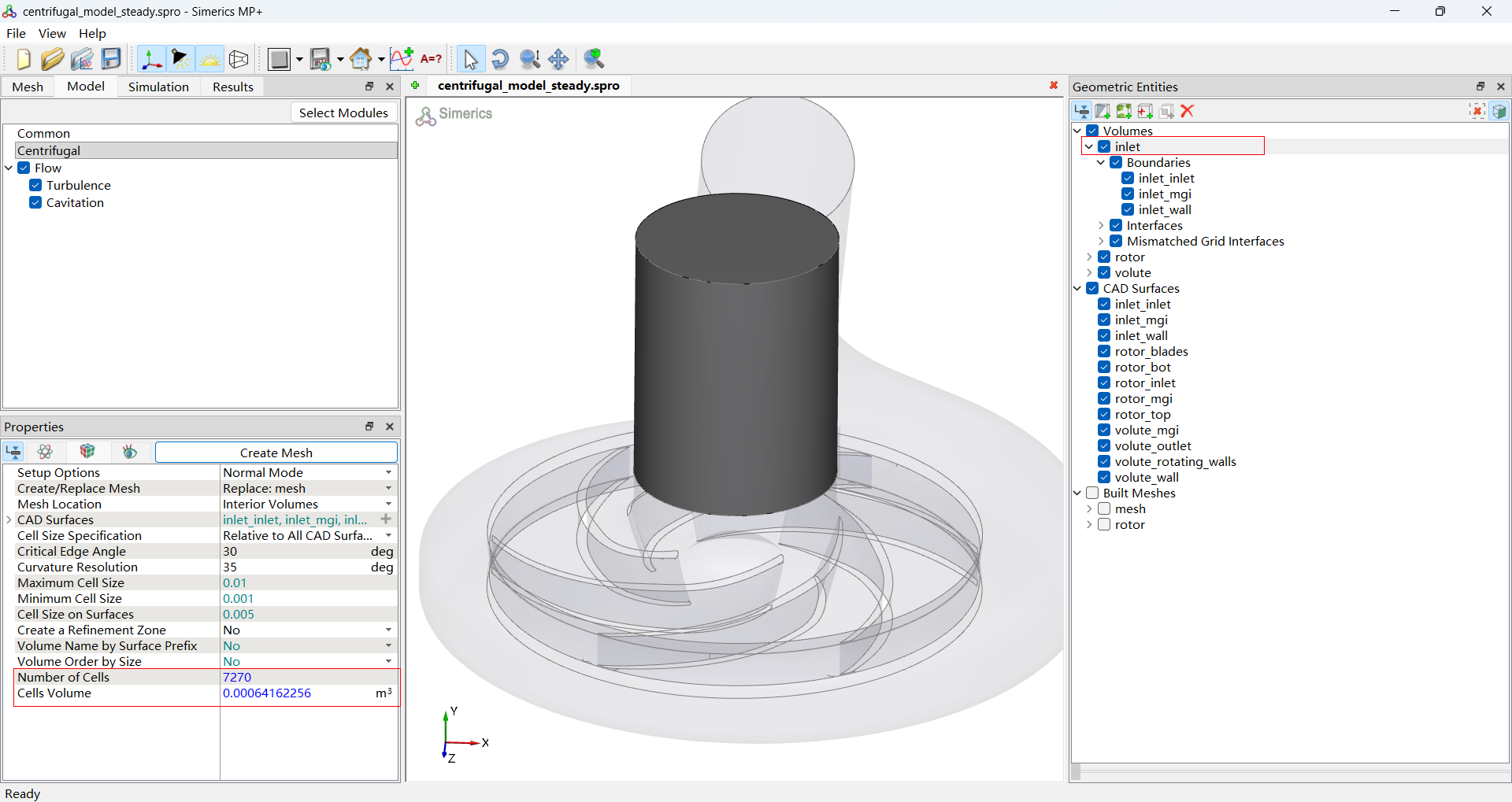Check the mesh checkbox under Built Meshes
The height and width of the screenshot is (802, 1512).
point(1104,508)
